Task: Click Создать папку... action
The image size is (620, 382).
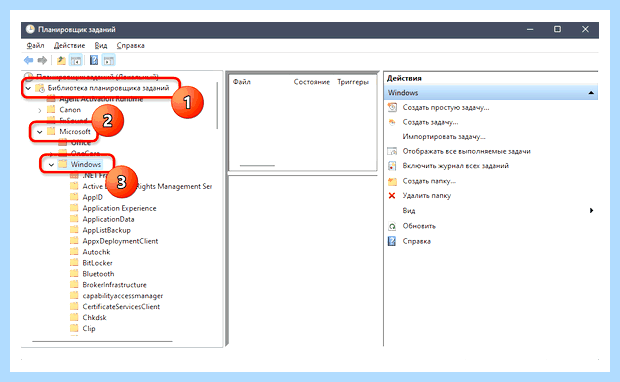Action: 429,181
